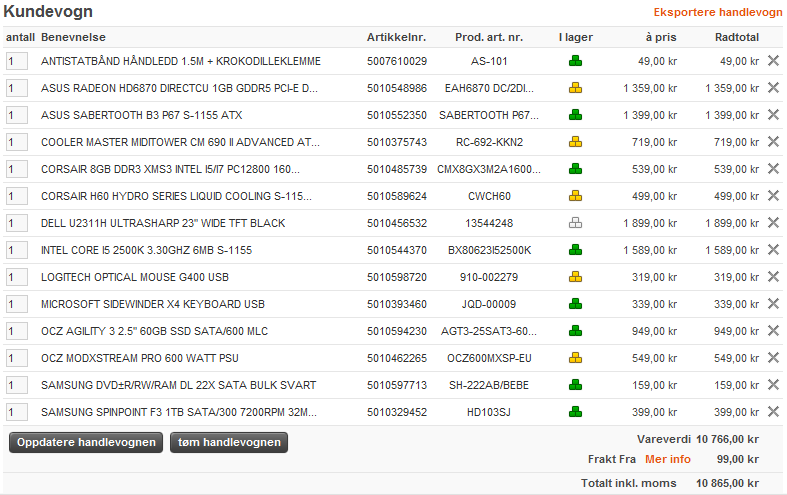Click product code SH-222AB/BEBE
Image resolution: width=787 pixels, height=495 pixels.
point(489,385)
